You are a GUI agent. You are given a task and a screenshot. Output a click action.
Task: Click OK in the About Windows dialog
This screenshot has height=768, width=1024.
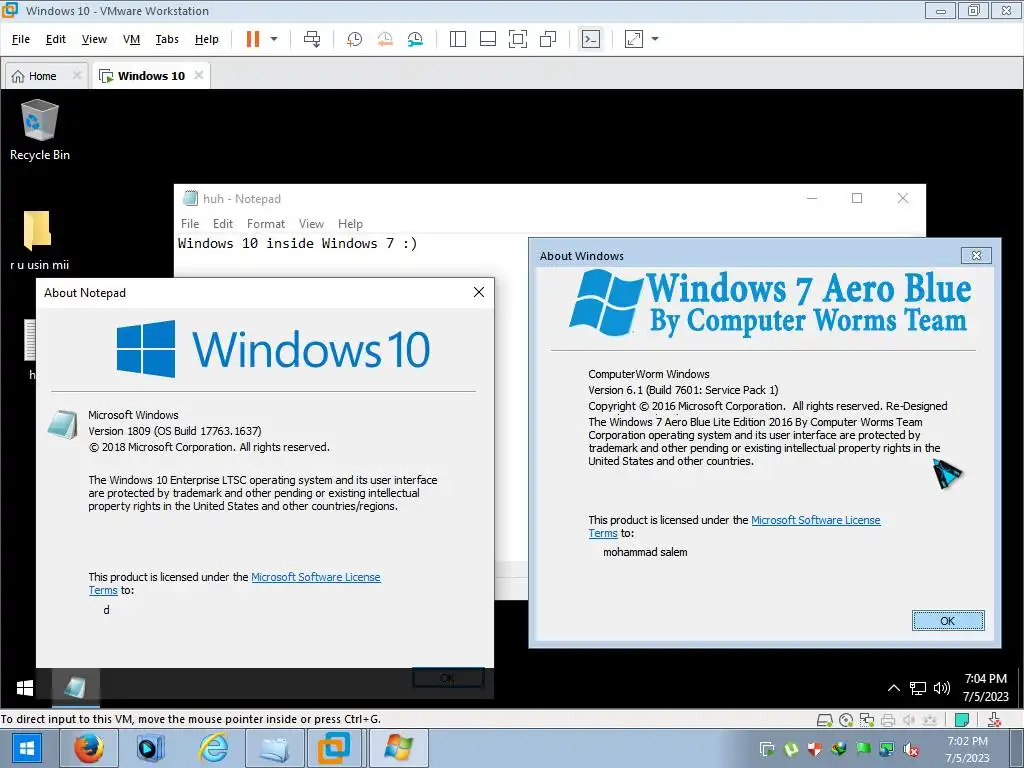point(948,620)
